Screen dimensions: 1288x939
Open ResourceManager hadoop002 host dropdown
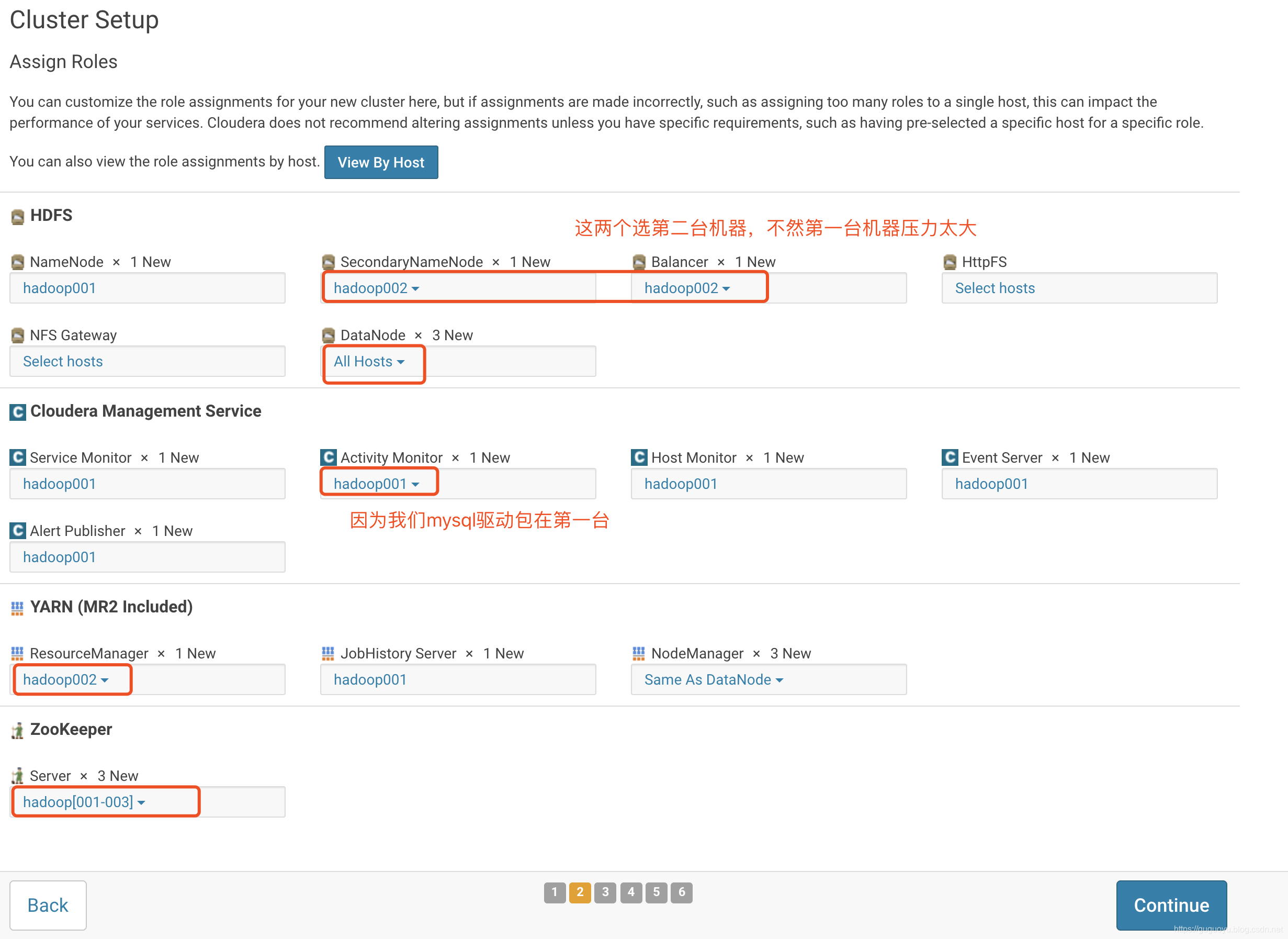tap(65, 679)
